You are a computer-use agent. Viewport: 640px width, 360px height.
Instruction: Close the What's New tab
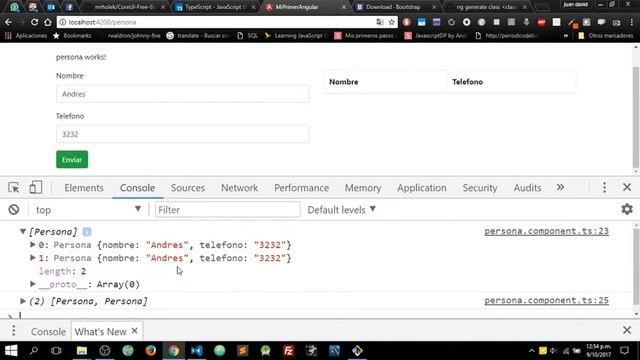coord(134,331)
